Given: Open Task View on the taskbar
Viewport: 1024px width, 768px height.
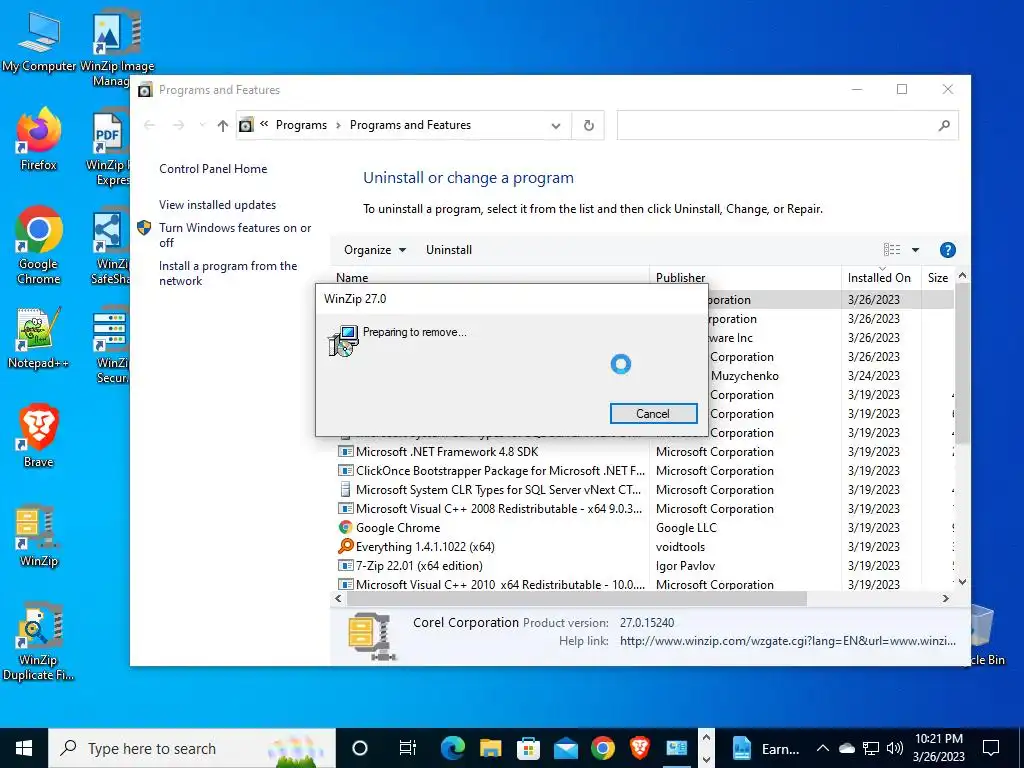Looking at the screenshot, I should [x=408, y=748].
